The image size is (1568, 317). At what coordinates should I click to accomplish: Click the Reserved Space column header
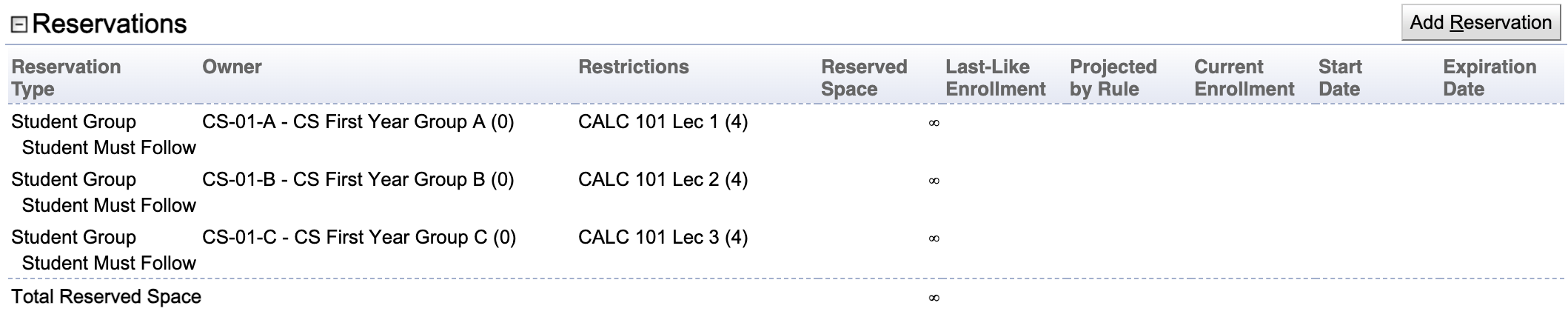864,78
